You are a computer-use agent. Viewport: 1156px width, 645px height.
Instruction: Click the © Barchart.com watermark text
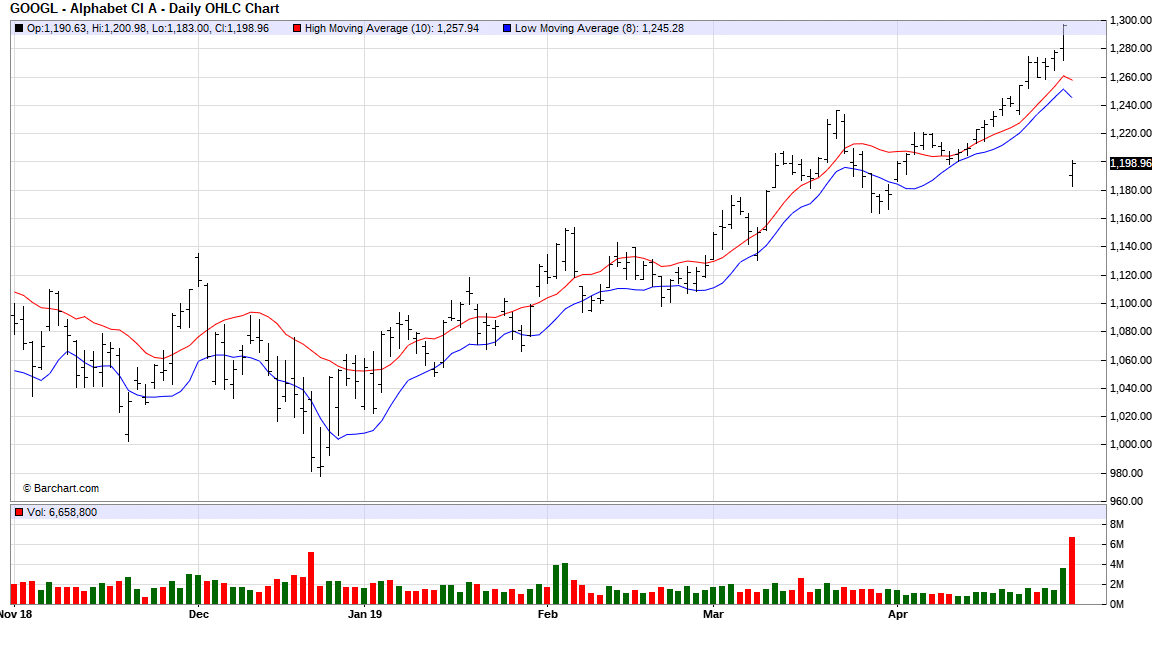pos(61,489)
